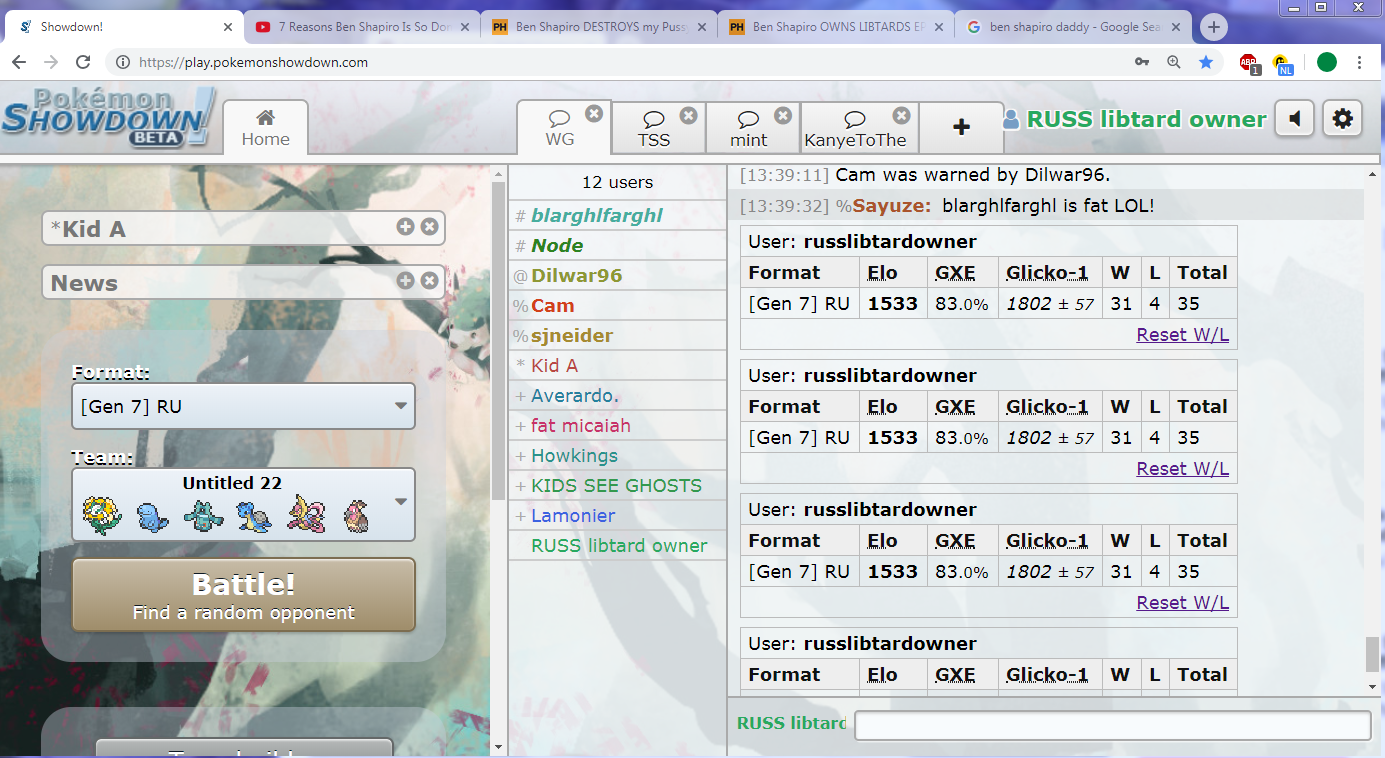Screen dimensions: 1385x758
Task: Select user fat micaiah in the user list
Action: [617, 426]
